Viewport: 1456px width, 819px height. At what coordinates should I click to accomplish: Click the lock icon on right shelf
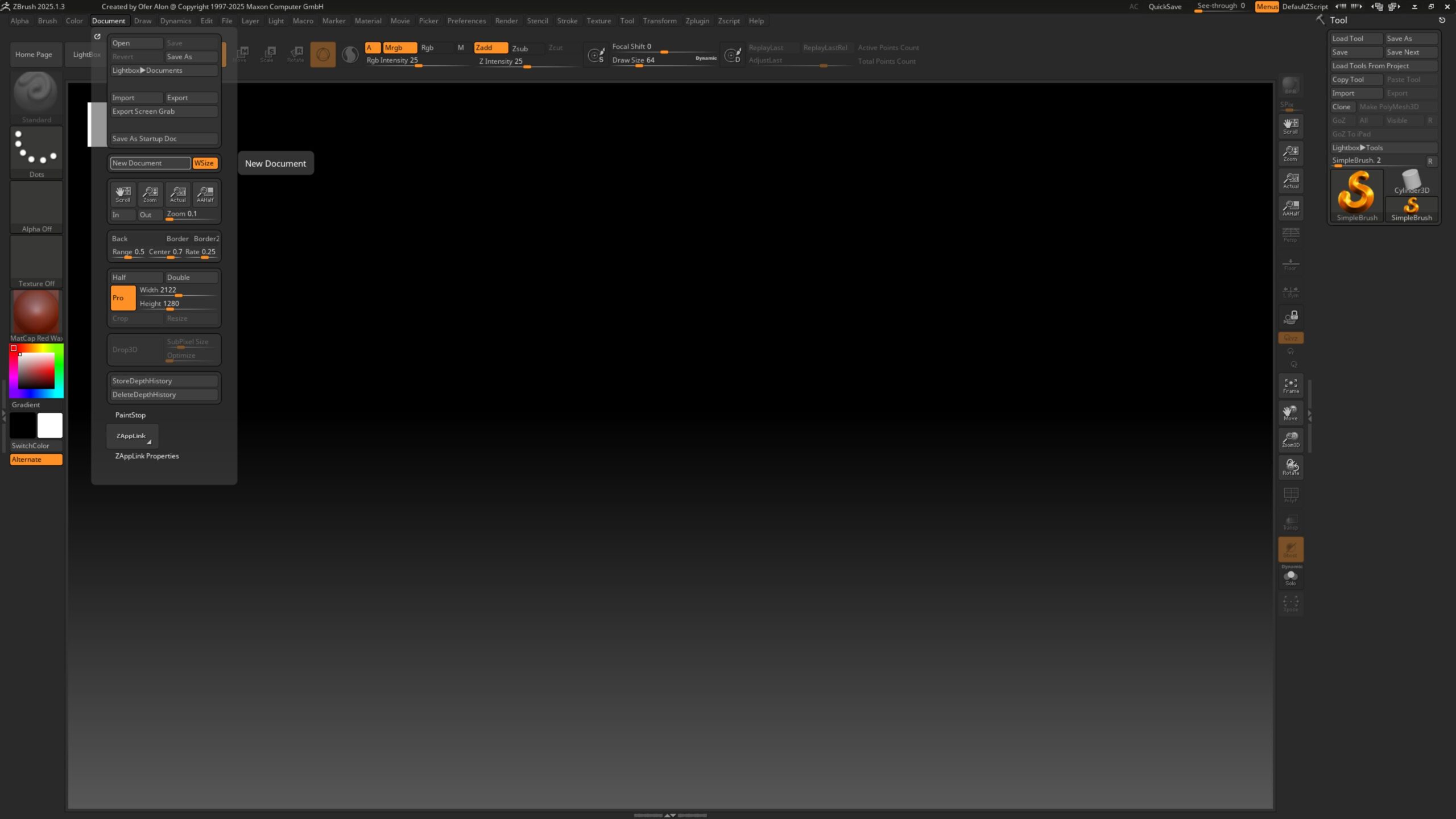click(x=1290, y=317)
